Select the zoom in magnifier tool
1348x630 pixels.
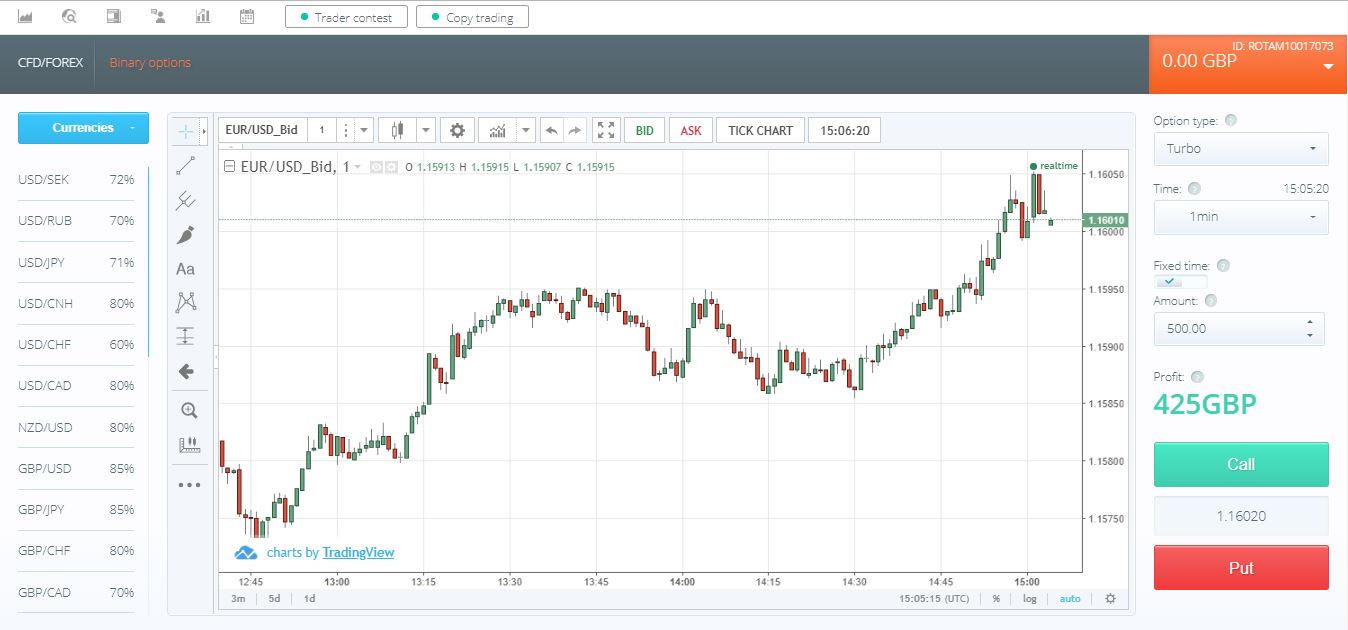pos(188,410)
